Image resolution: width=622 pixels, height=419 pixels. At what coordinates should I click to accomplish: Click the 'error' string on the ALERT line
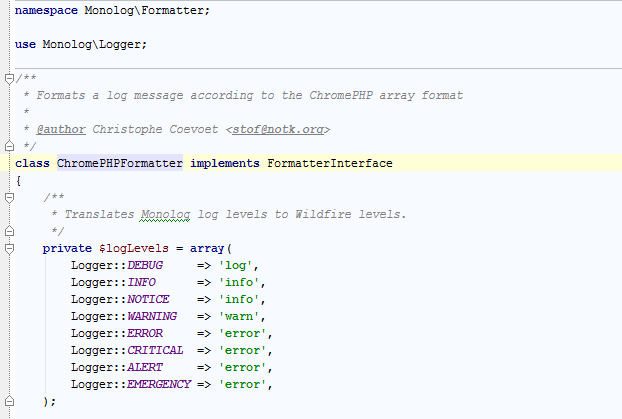243,367
